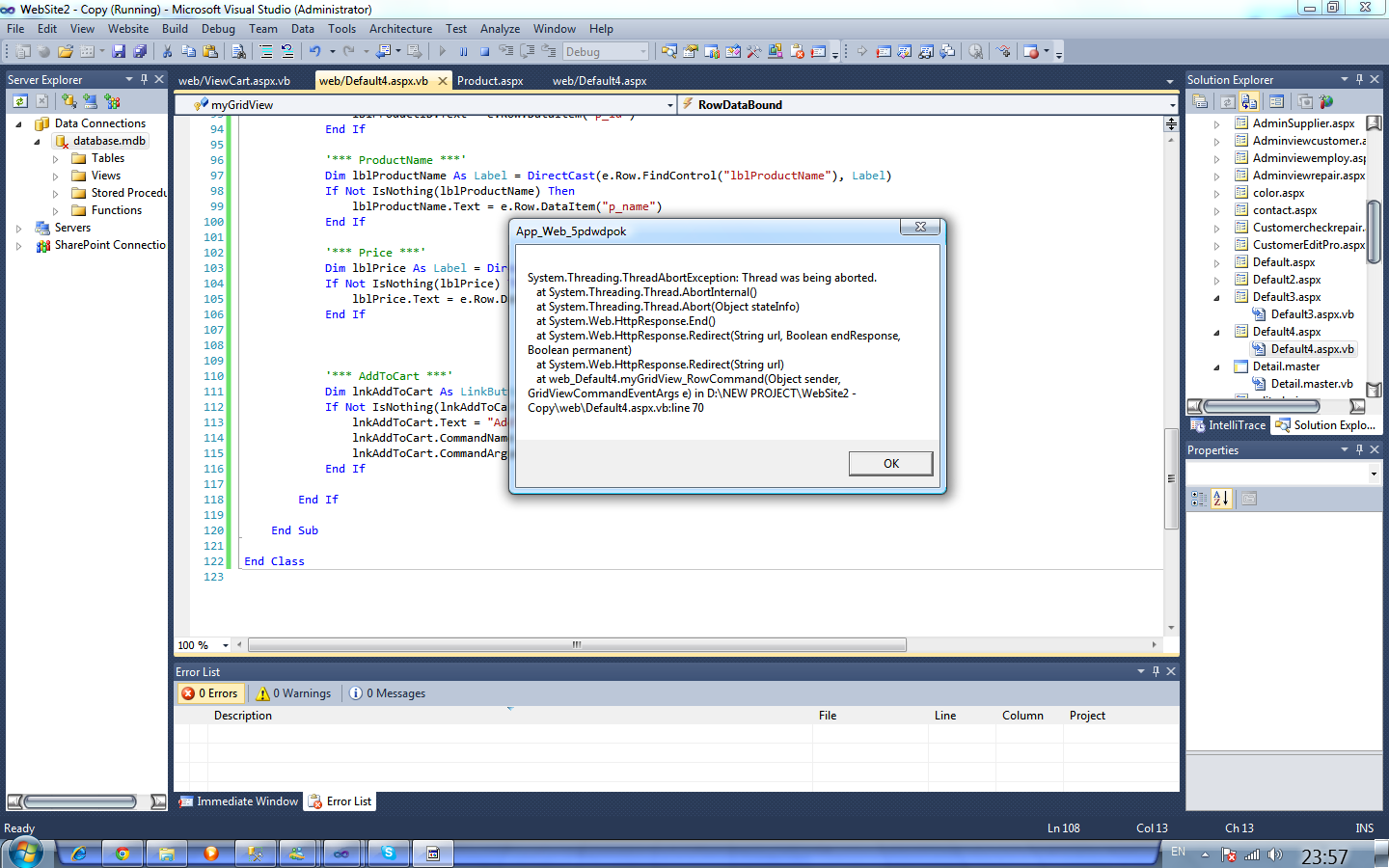The width and height of the screenshot is (1389, 868).
Task: Collapse the Default4.aspx tree node
Action: [x=1216, y=333]
